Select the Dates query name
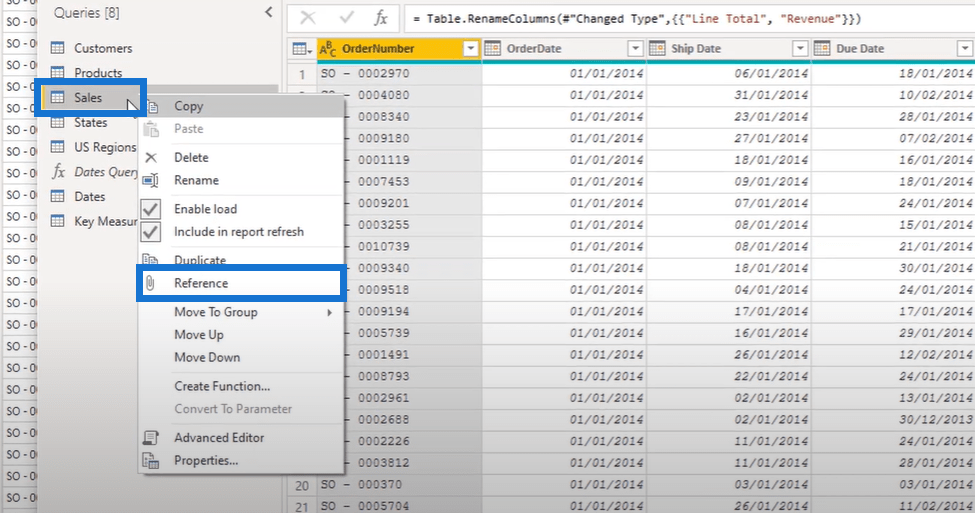The image size is (975, 513). [x=90, y=196]
